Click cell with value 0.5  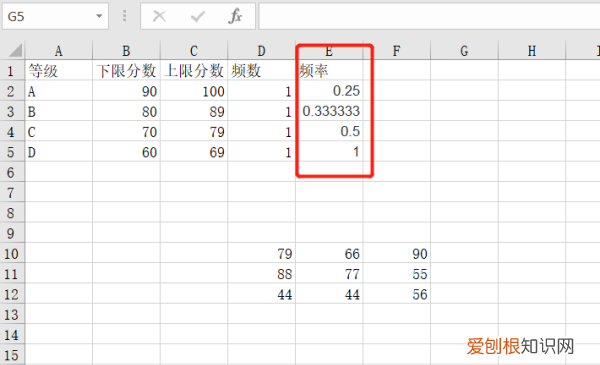click(329, 132)
